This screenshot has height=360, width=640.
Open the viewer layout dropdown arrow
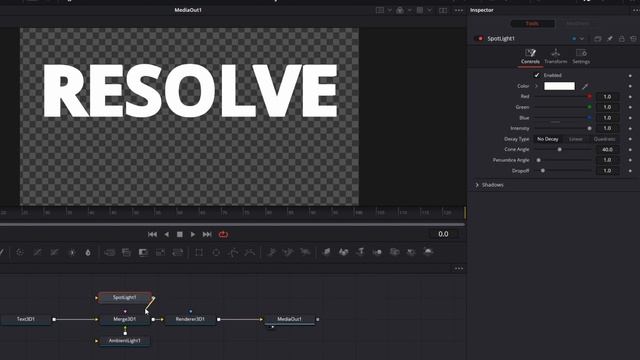coord(389,10)
